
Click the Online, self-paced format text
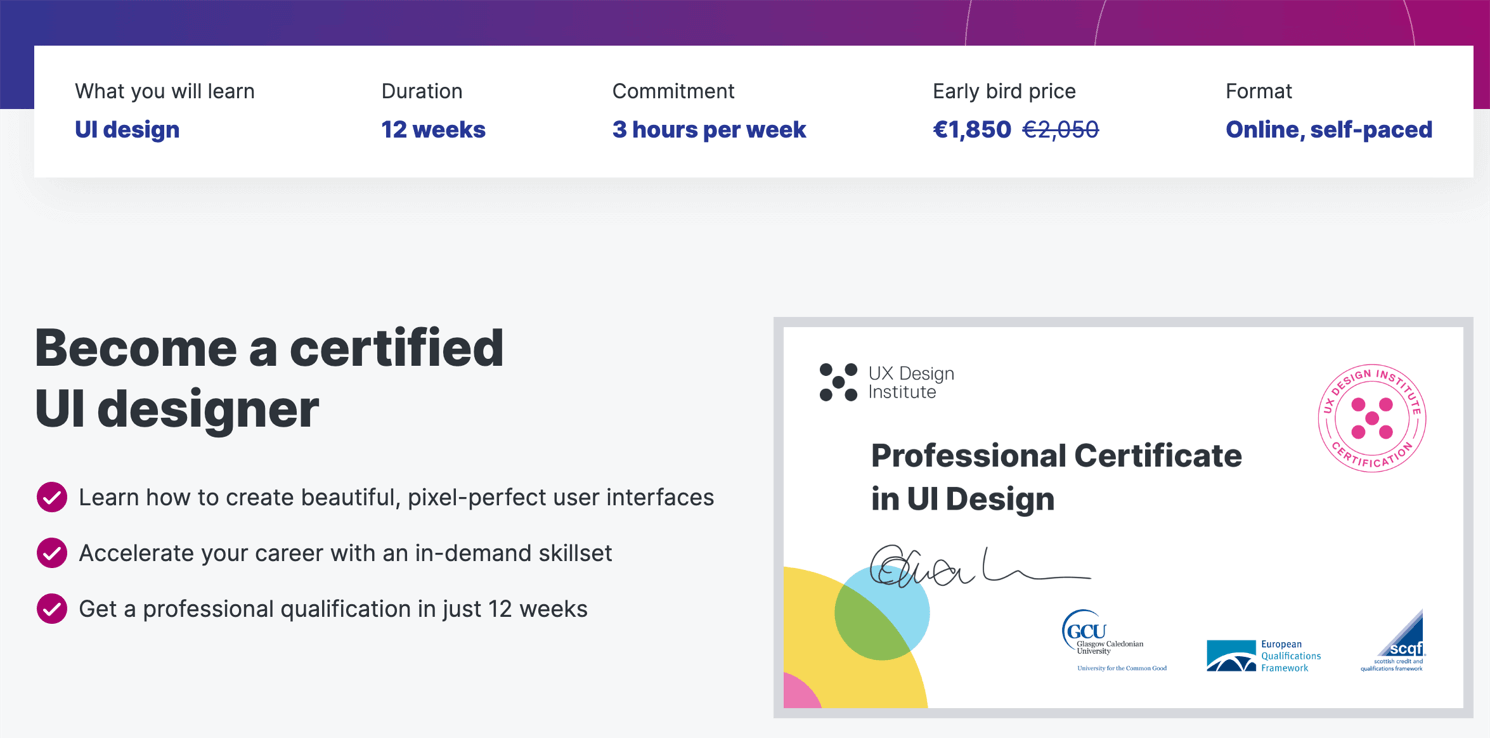tap(1328, 130)
